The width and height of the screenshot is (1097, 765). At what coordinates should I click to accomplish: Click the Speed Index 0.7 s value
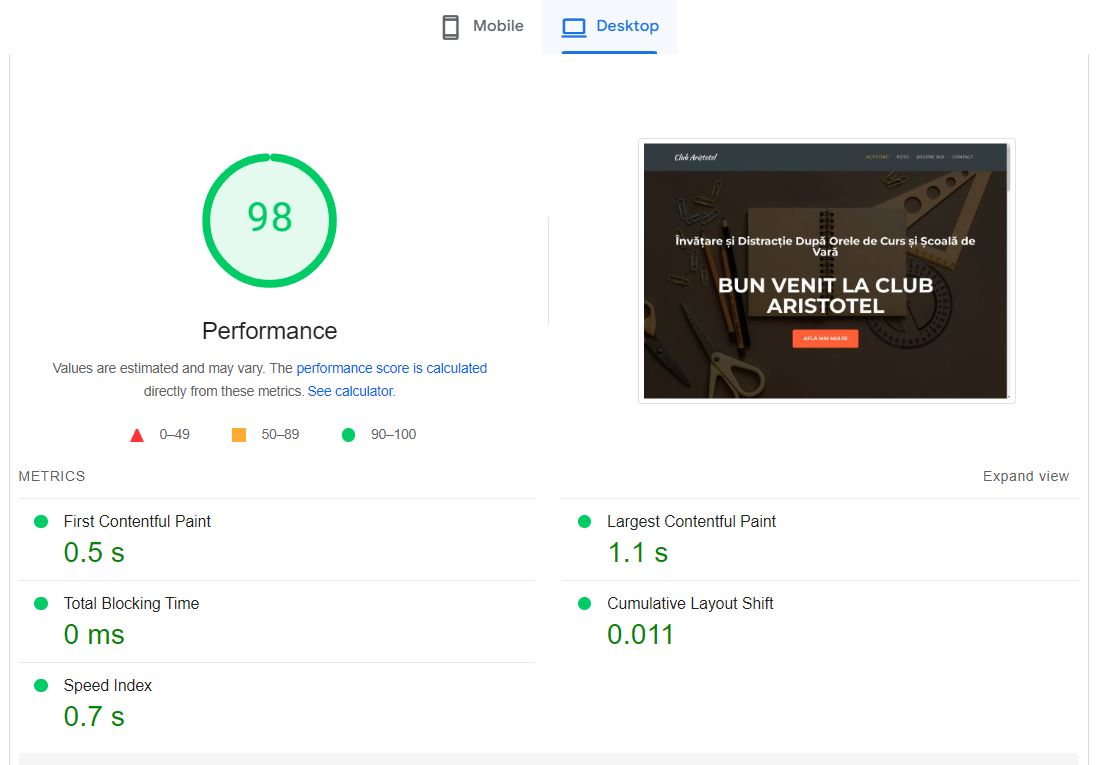coord(94,716)
